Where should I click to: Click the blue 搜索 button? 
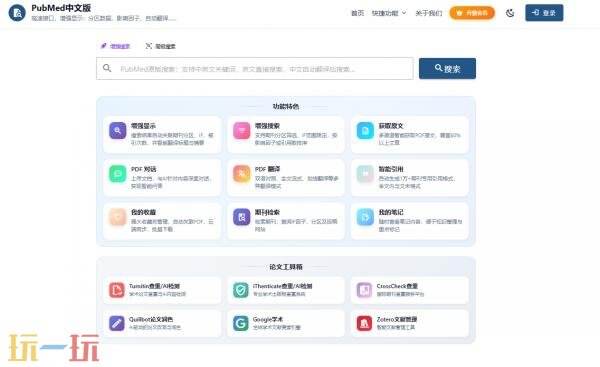pos(447,69)
